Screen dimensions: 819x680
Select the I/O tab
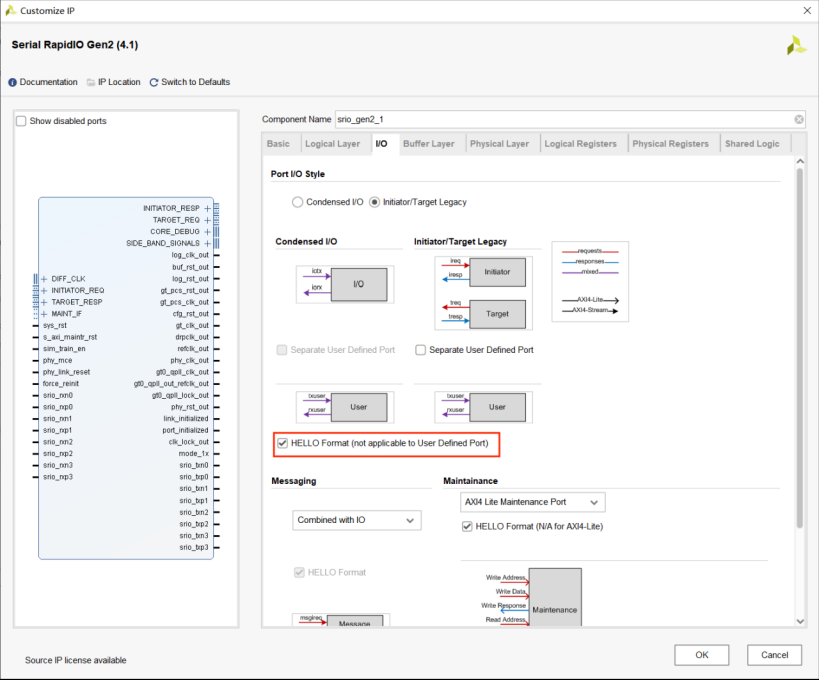[x=381, y=144]
